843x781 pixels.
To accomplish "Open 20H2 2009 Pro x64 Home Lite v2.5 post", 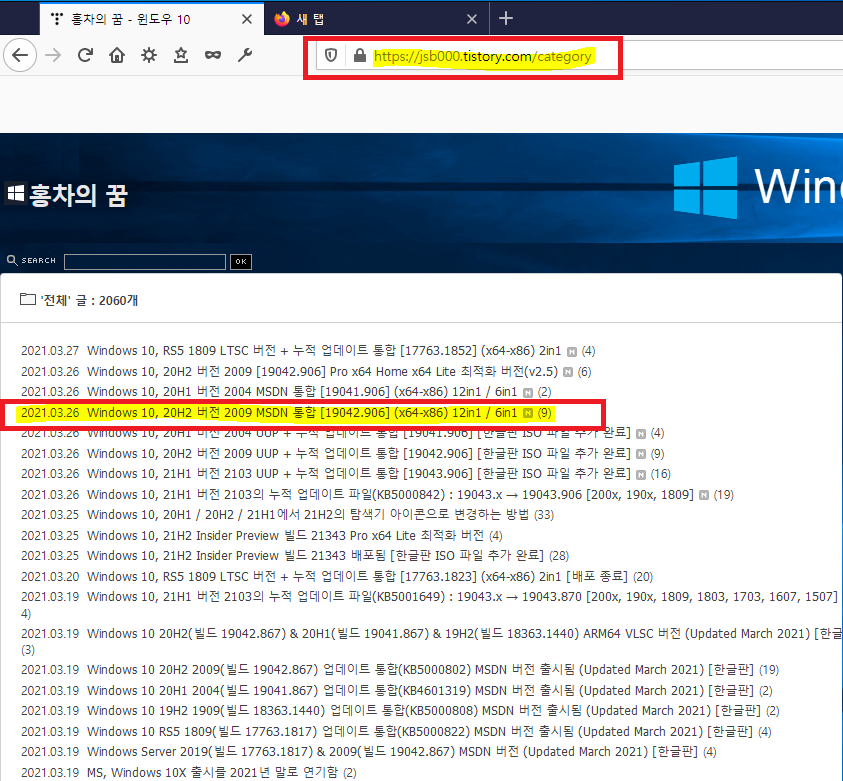I will click(x=323, y=371).
